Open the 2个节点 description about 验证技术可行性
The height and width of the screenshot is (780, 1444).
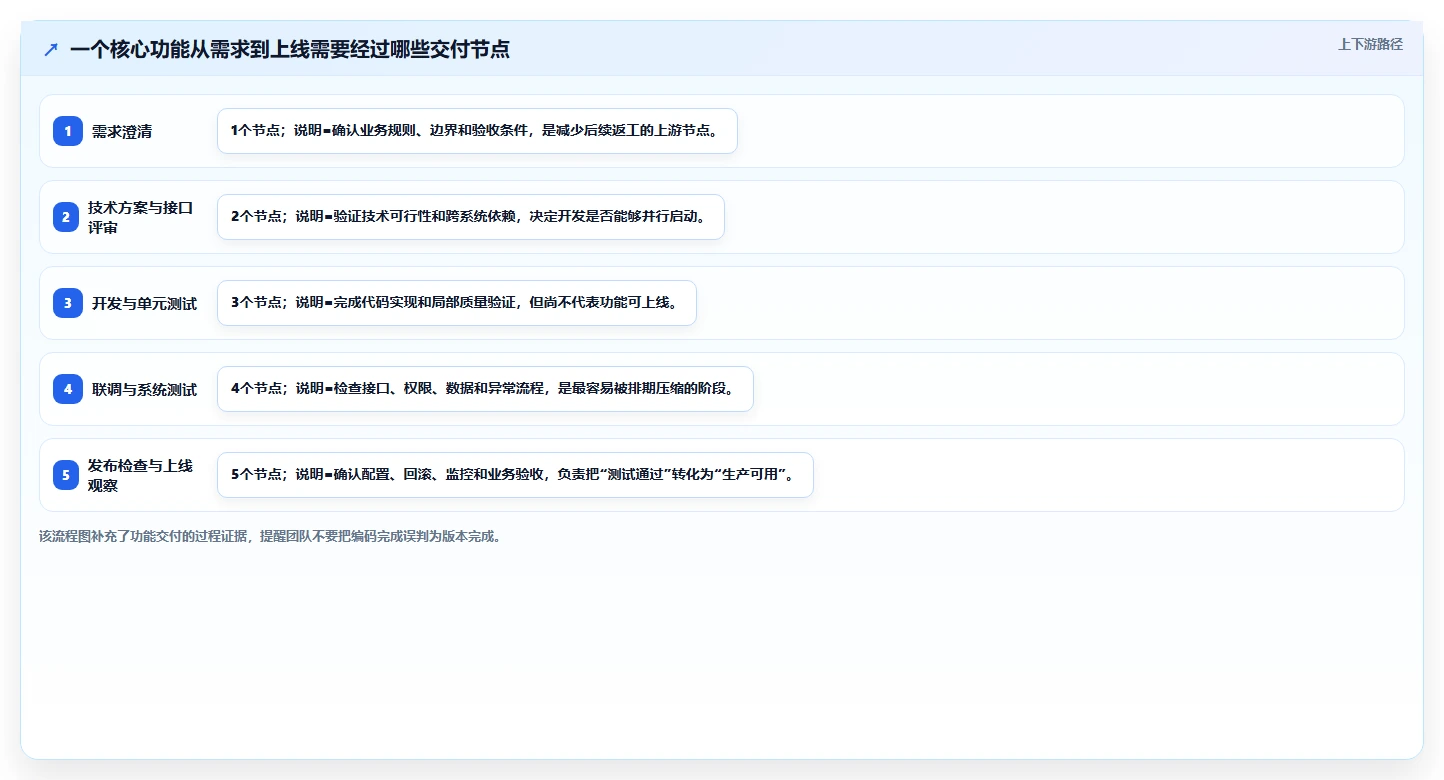point(471,217)
